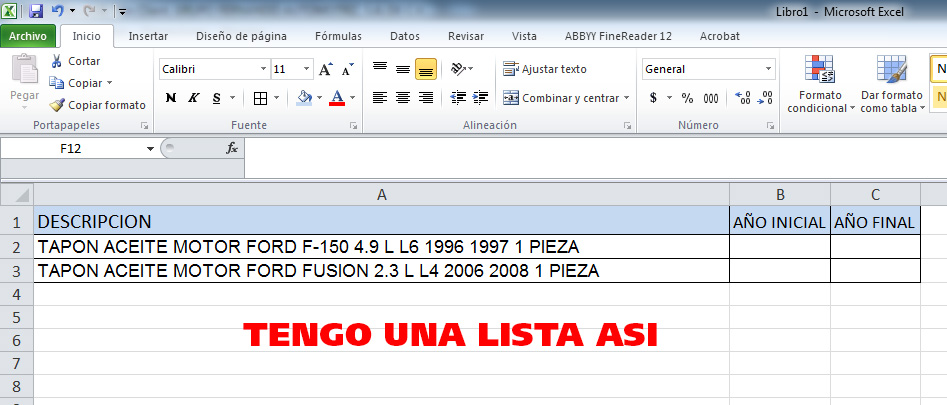Screen dimensions: 947x405
Task: Click Decrease indent icon
Action: click(x=459, y=97)
